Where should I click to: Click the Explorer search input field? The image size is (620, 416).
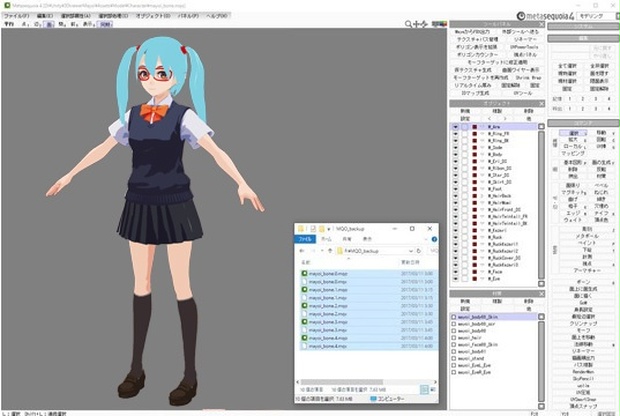pos(434,251)
